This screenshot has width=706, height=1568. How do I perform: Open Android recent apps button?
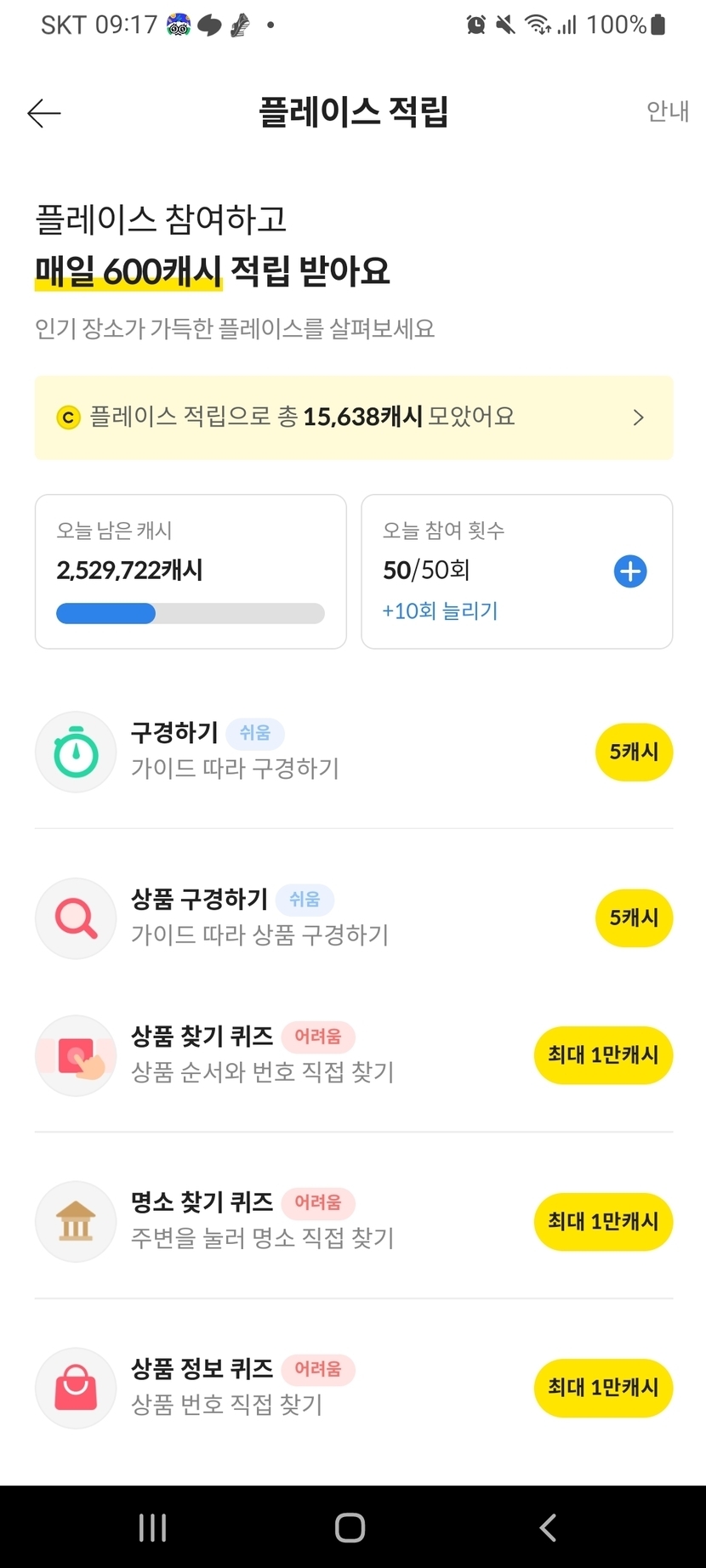[153, 1527]
